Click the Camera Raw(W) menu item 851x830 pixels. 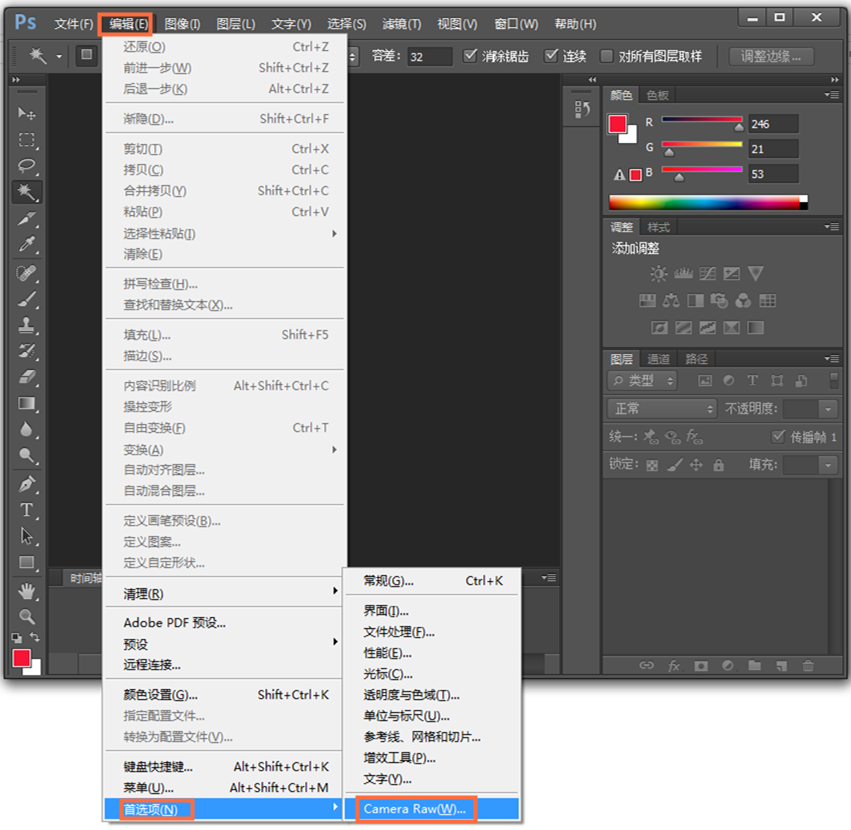click(415, 809)
